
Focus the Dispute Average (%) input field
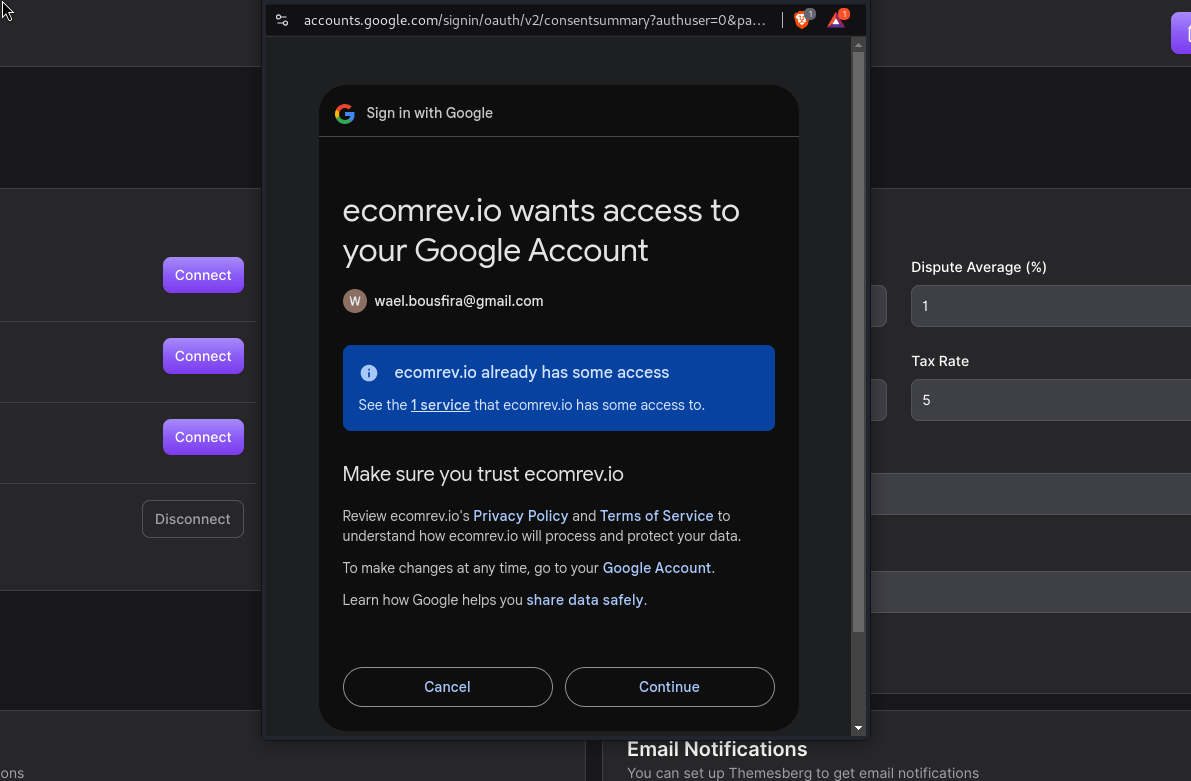[1050, 306]
